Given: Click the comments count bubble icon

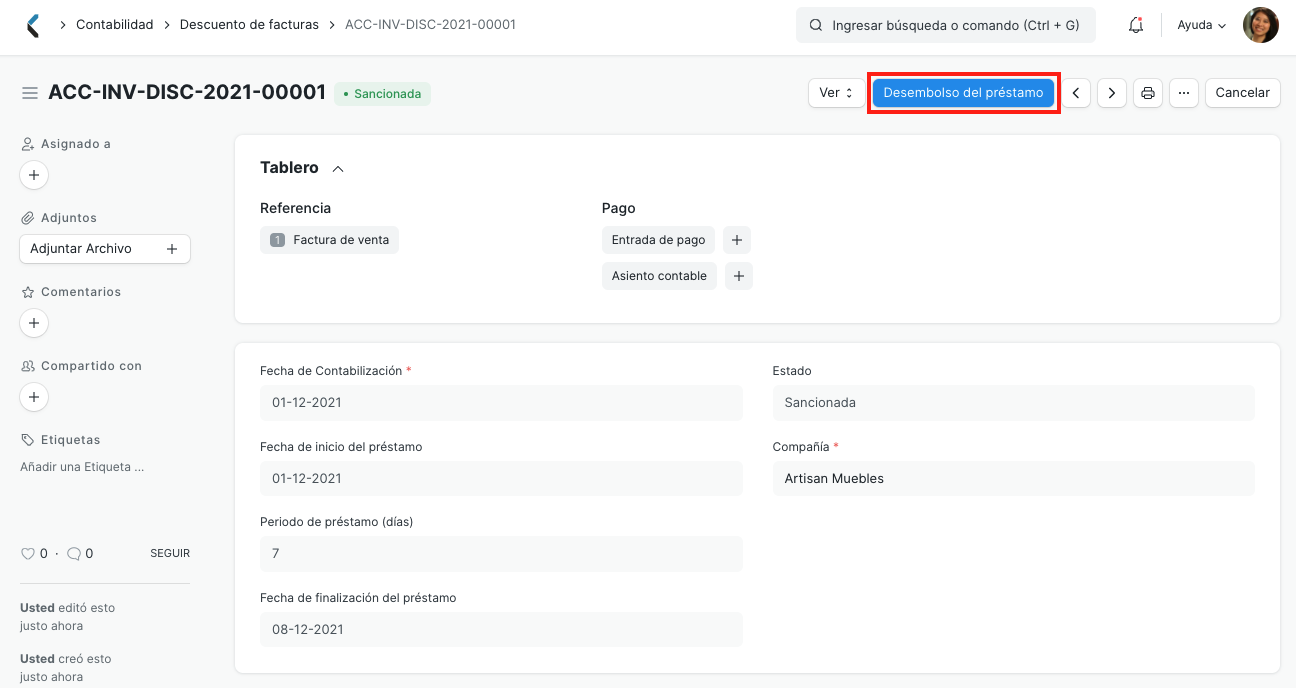Looking at the screenshot, I should [73, 553].
